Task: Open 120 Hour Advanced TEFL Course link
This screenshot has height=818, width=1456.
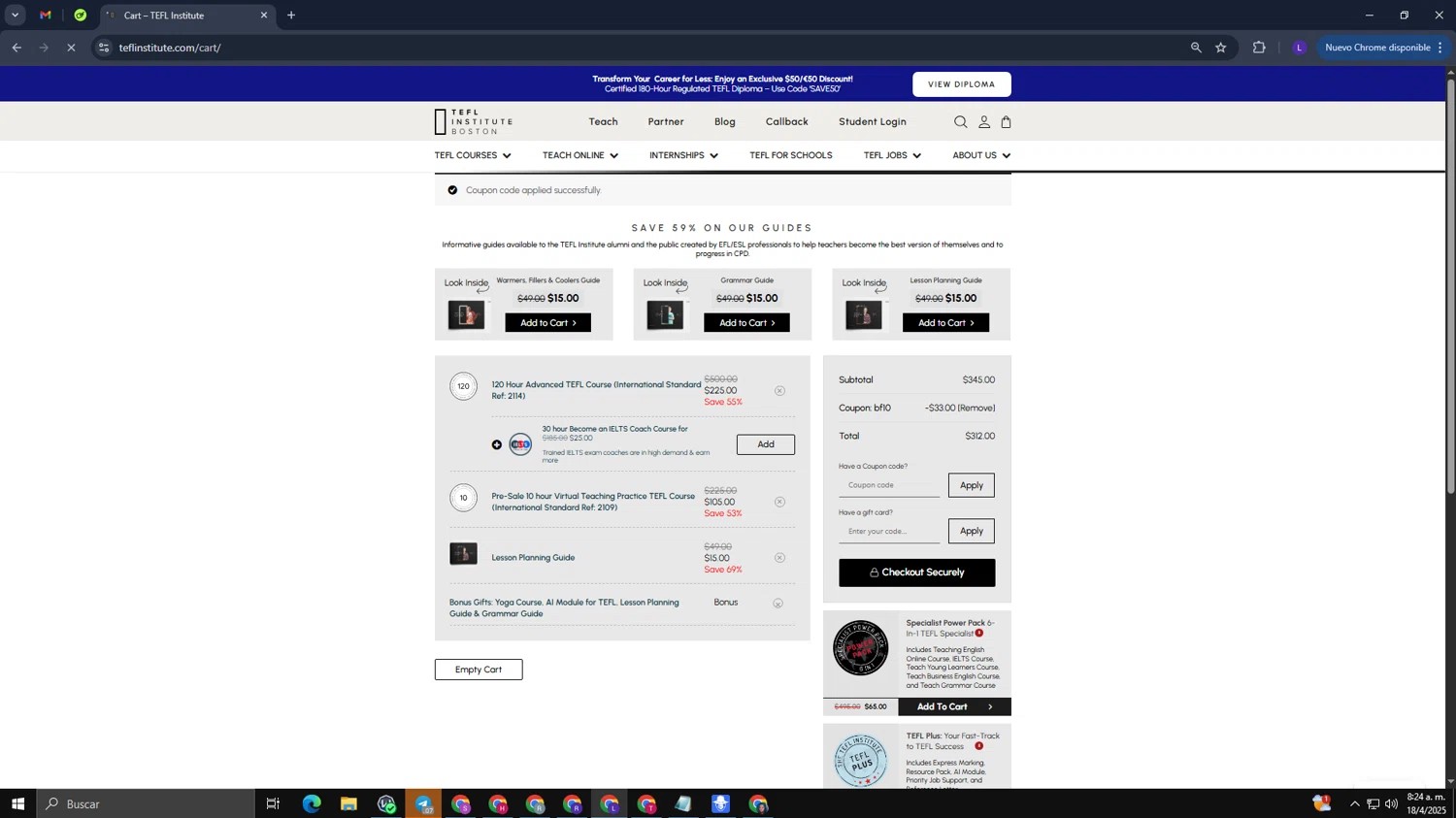Action: pyautogui.click(x=596, y=390)
